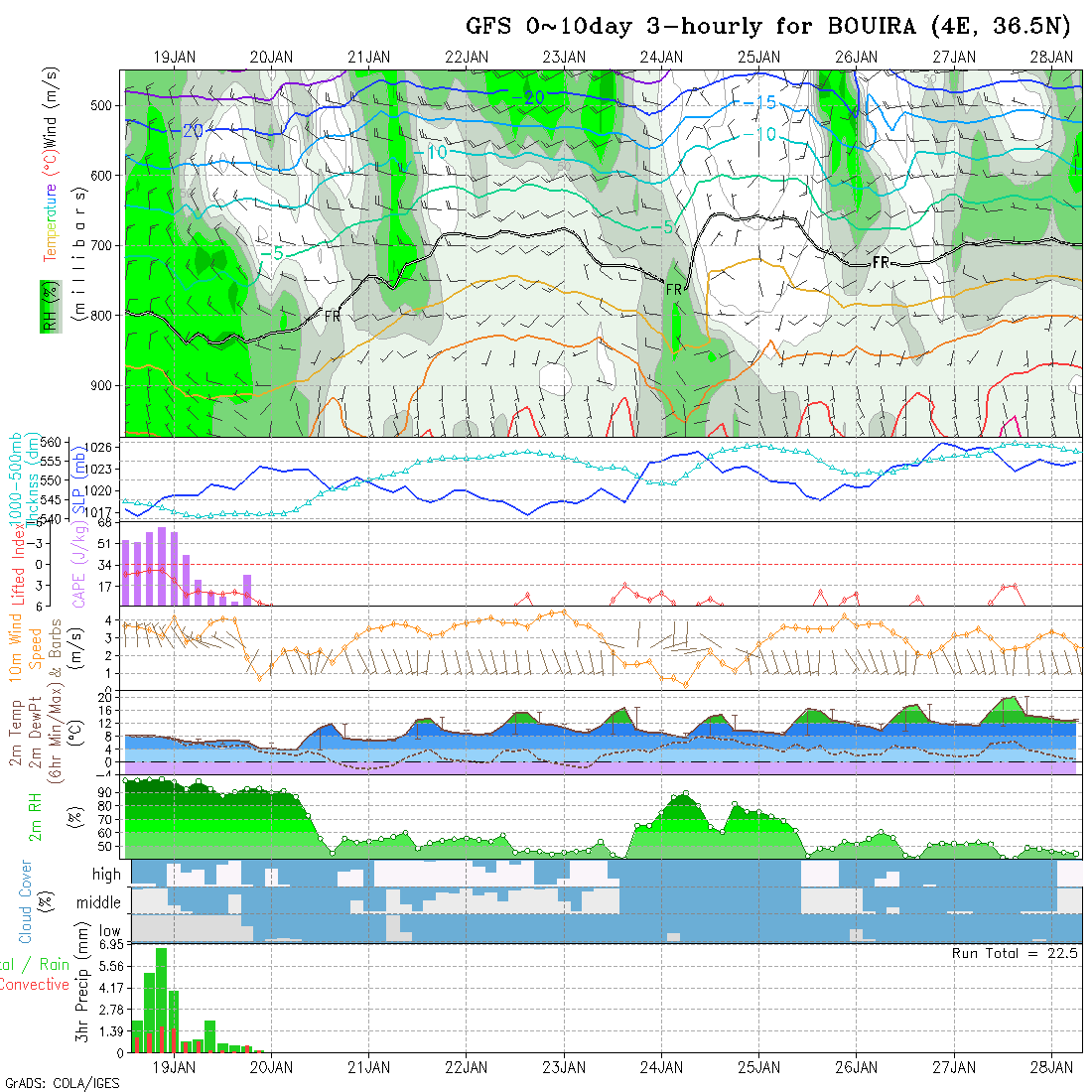Click the green RH (%) legend swatch

46,306
